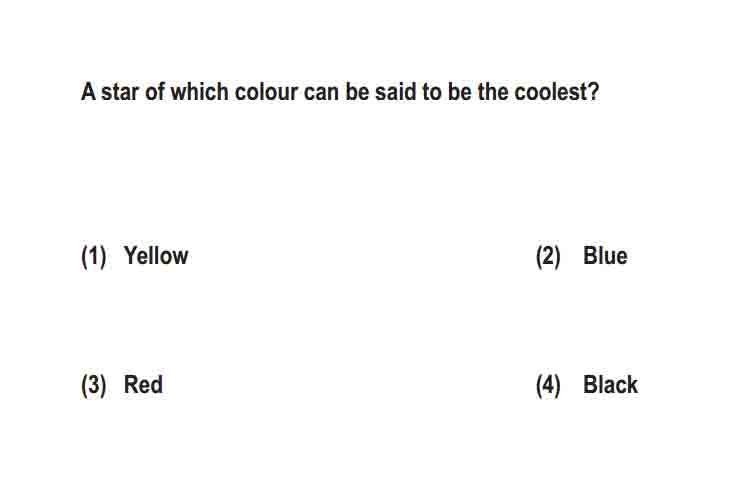Click the word 'can' in the question
This screenshot has height=500, width=750.
coord(321,93)
